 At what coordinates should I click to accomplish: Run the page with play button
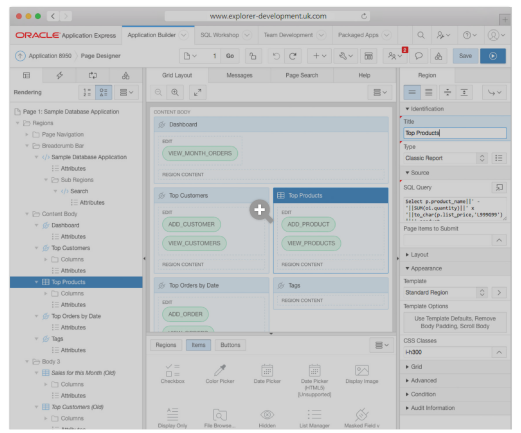(493, 56)
